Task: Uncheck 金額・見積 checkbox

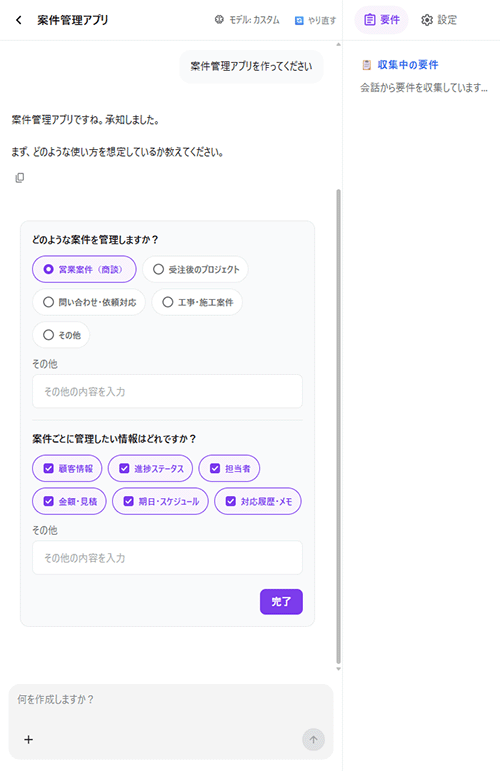Action: (69, 501)
